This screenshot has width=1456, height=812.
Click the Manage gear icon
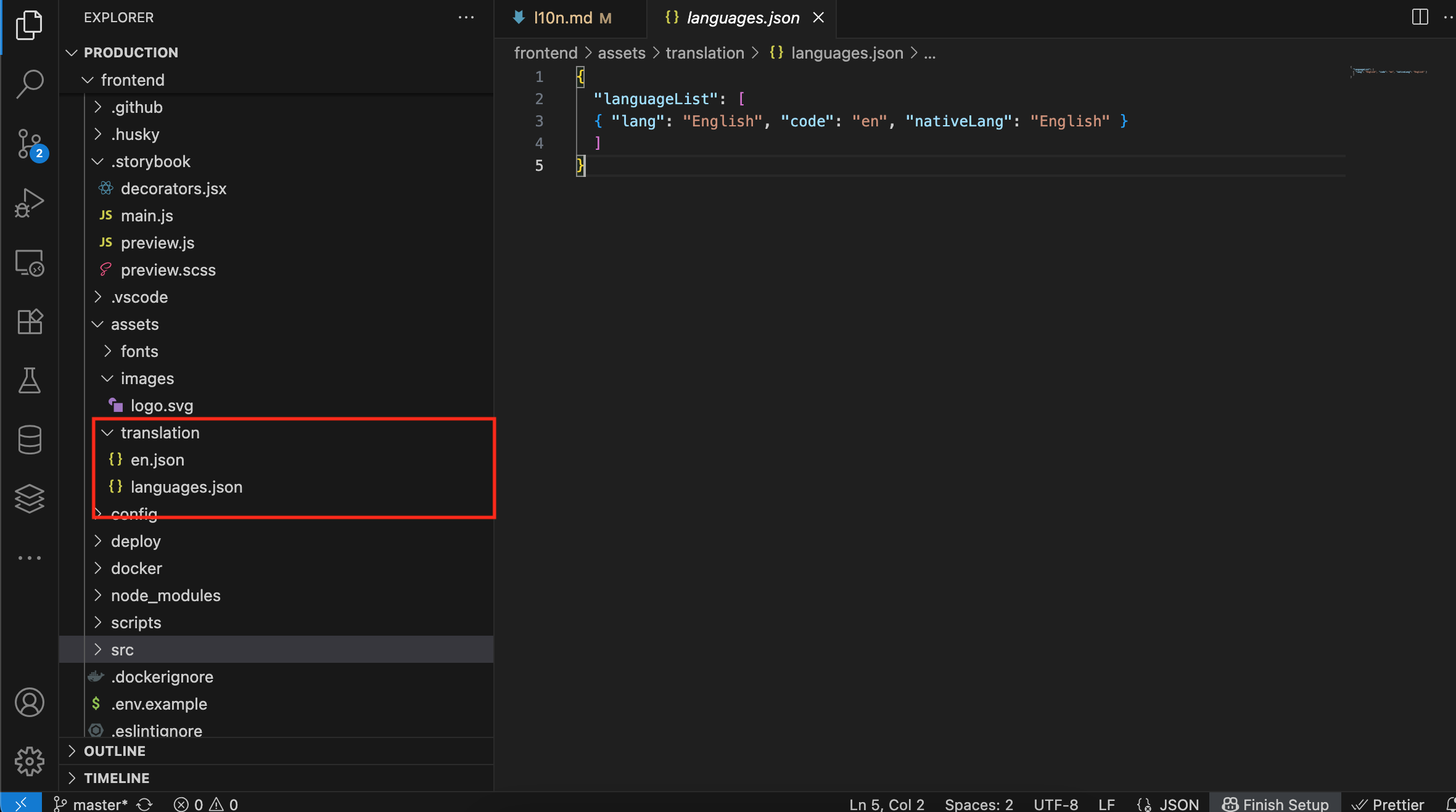29,761
